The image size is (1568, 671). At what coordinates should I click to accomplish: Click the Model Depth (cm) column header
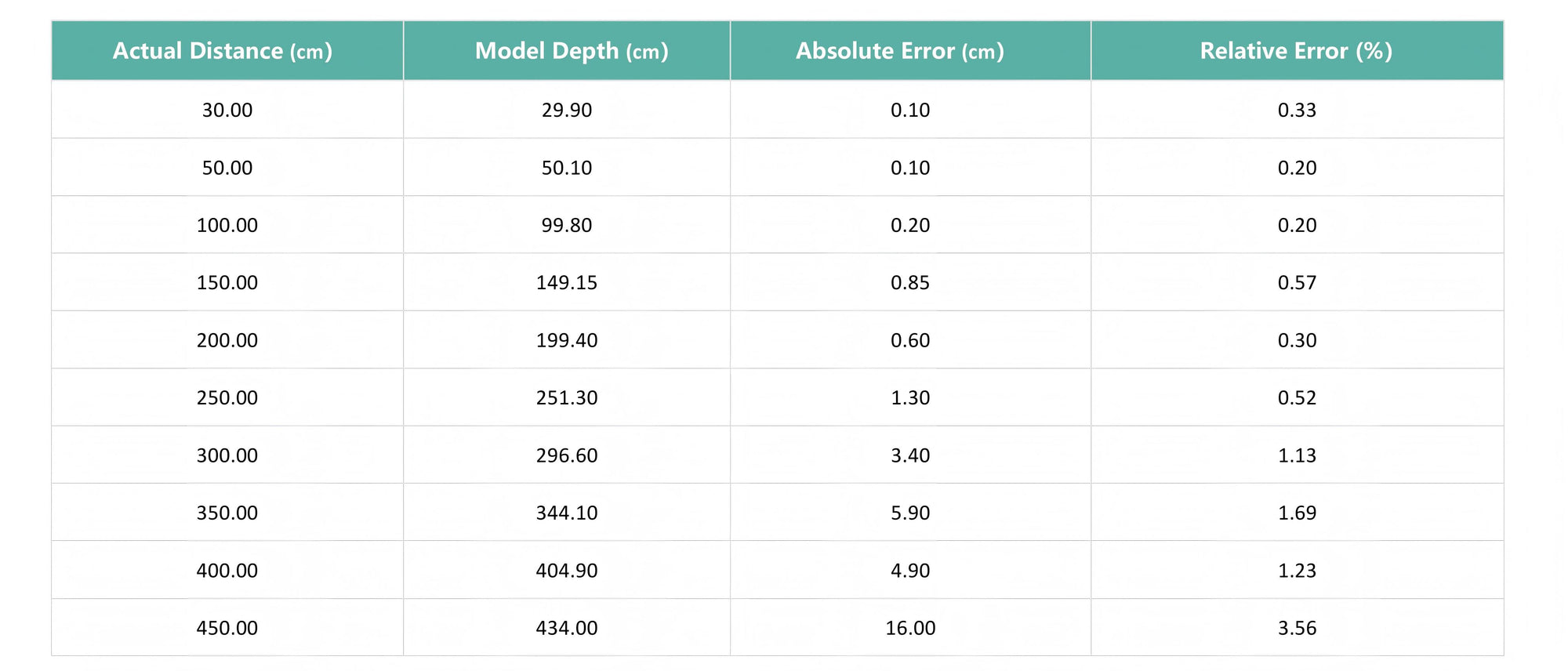pyautogui.click(x=567, y=51)
